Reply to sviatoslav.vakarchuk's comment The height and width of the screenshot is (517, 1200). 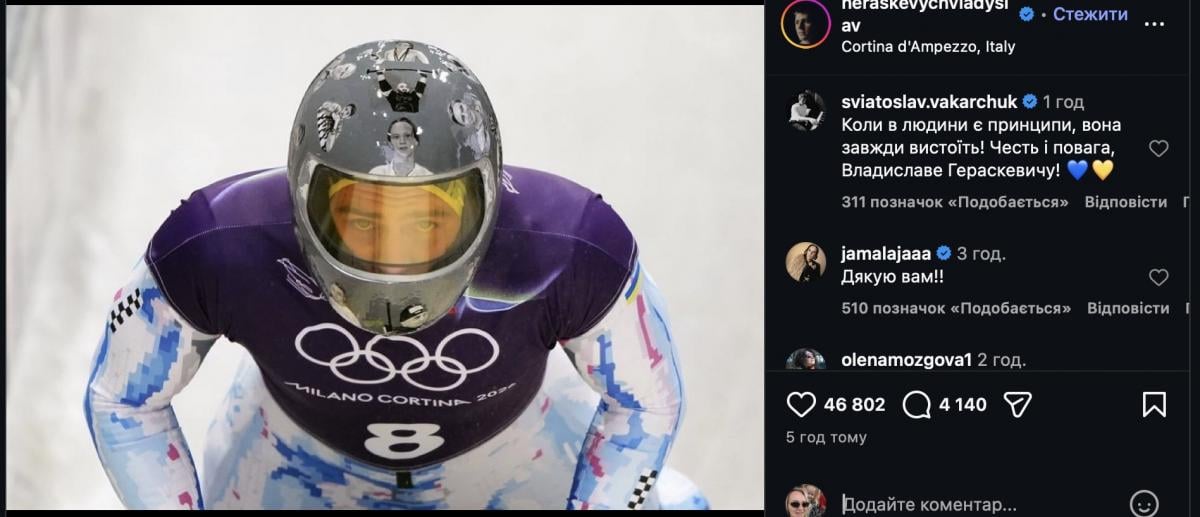pyautogui.click(x=1128, y=201)
